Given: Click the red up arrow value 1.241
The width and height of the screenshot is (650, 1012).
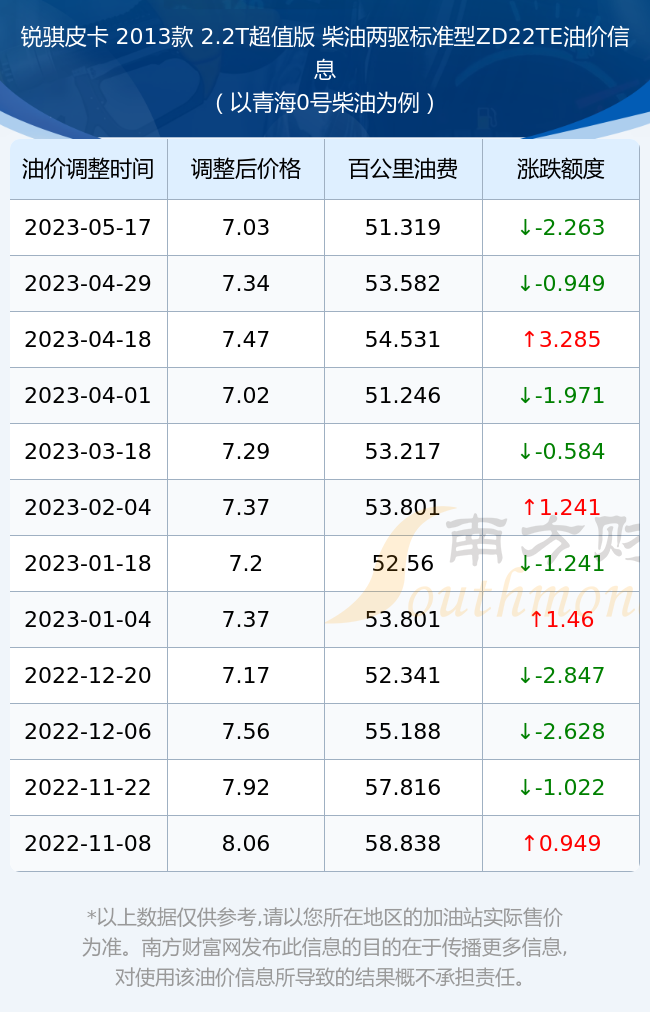Looking at the screenshot, I should coord(562,507).
